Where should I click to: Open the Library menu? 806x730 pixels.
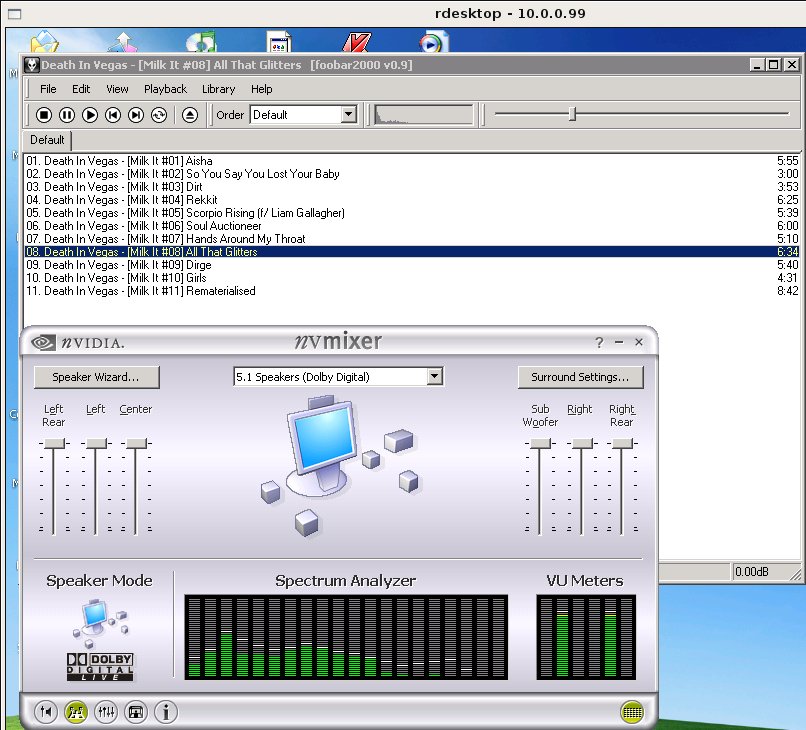click(x=218, y=89)
